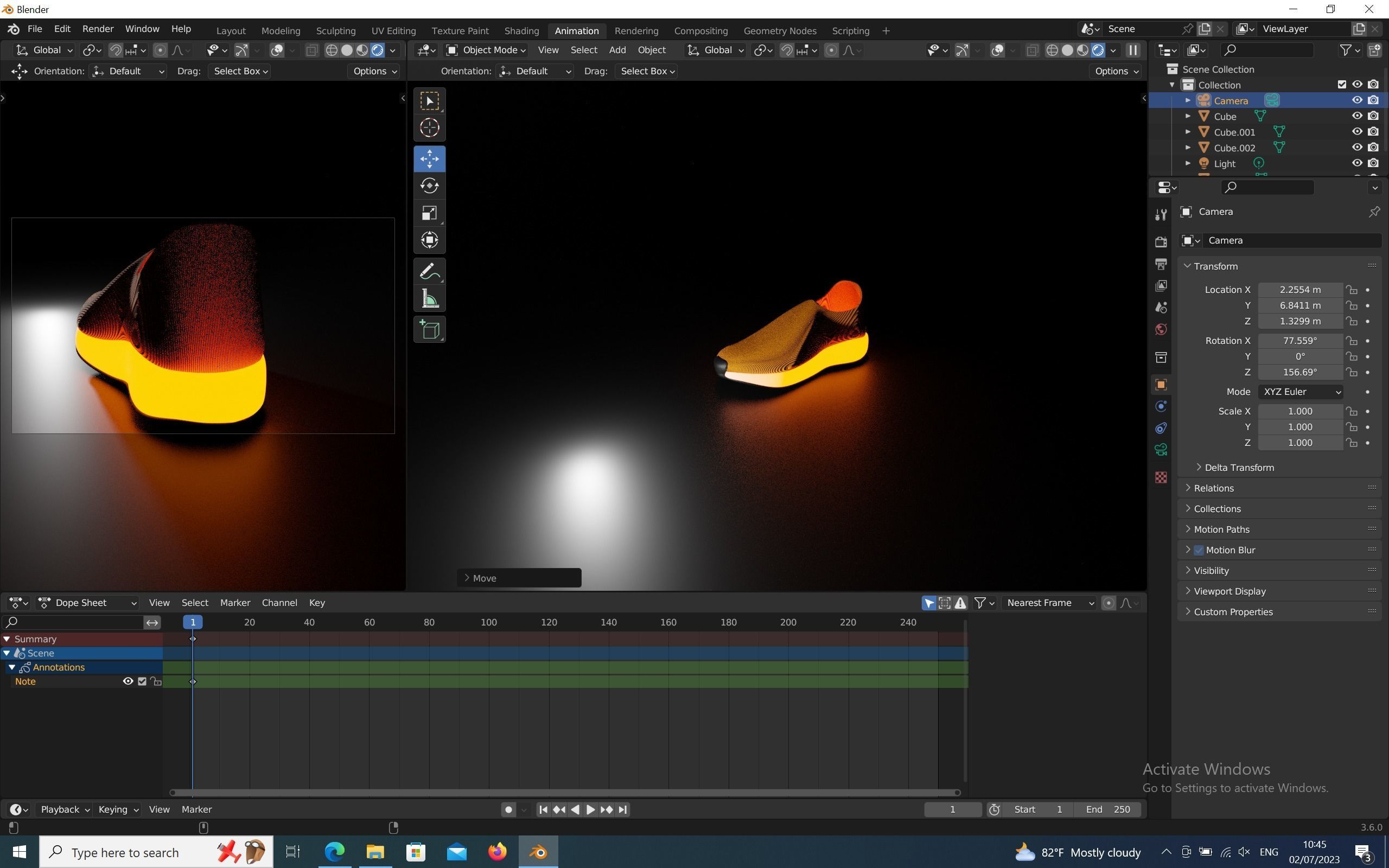
Task: Activate the 3D Cursor tool
Action: pos(429,127)
